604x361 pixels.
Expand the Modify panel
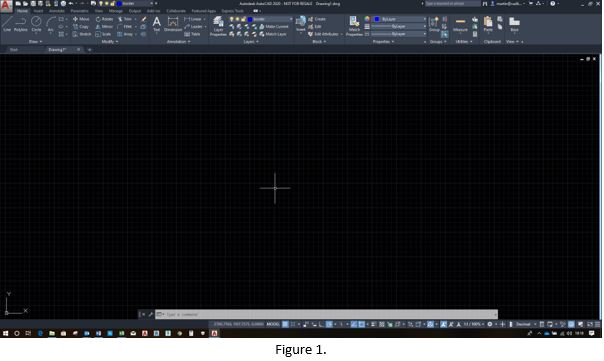(x=110, y=42)
